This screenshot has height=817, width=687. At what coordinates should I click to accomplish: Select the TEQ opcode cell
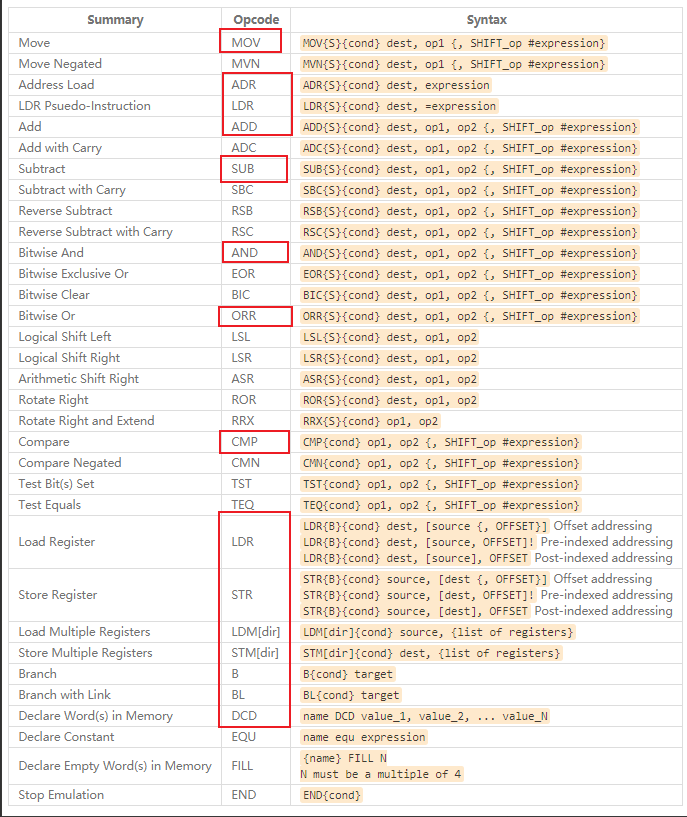256,505
